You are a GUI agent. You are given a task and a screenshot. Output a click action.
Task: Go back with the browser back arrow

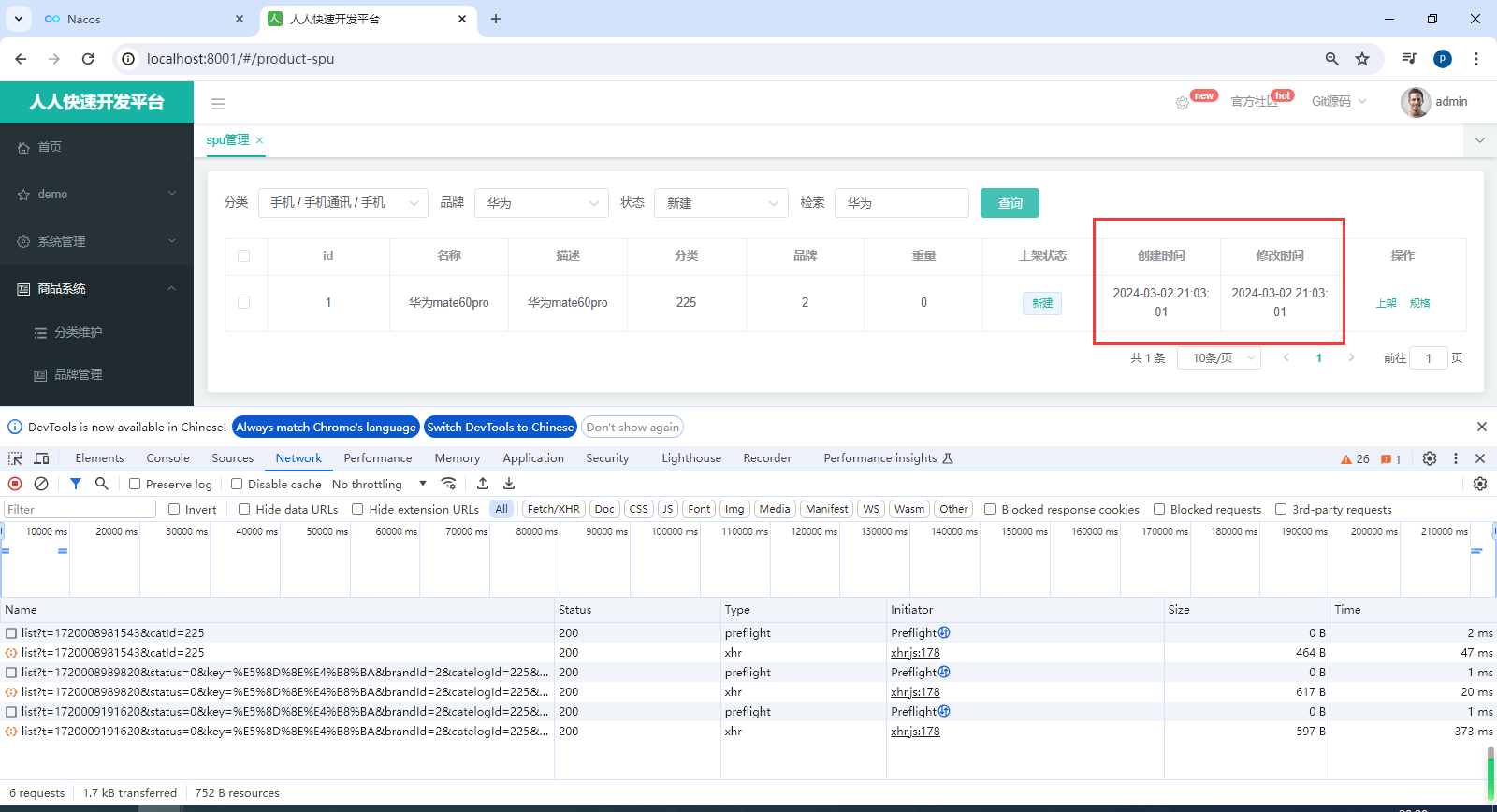tap(21, 59)
